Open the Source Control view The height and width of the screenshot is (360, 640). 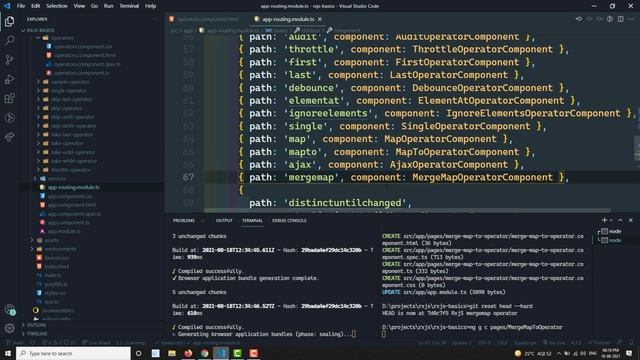tap(9, 60)
